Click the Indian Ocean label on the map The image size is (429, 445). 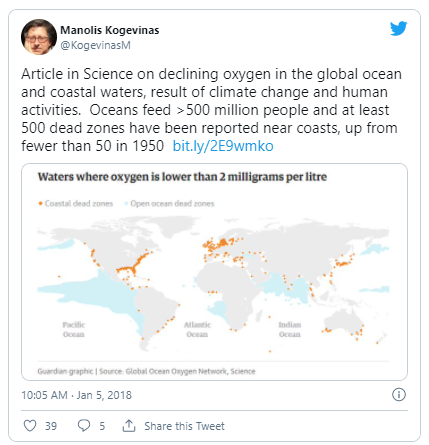[x=290, y=329]
